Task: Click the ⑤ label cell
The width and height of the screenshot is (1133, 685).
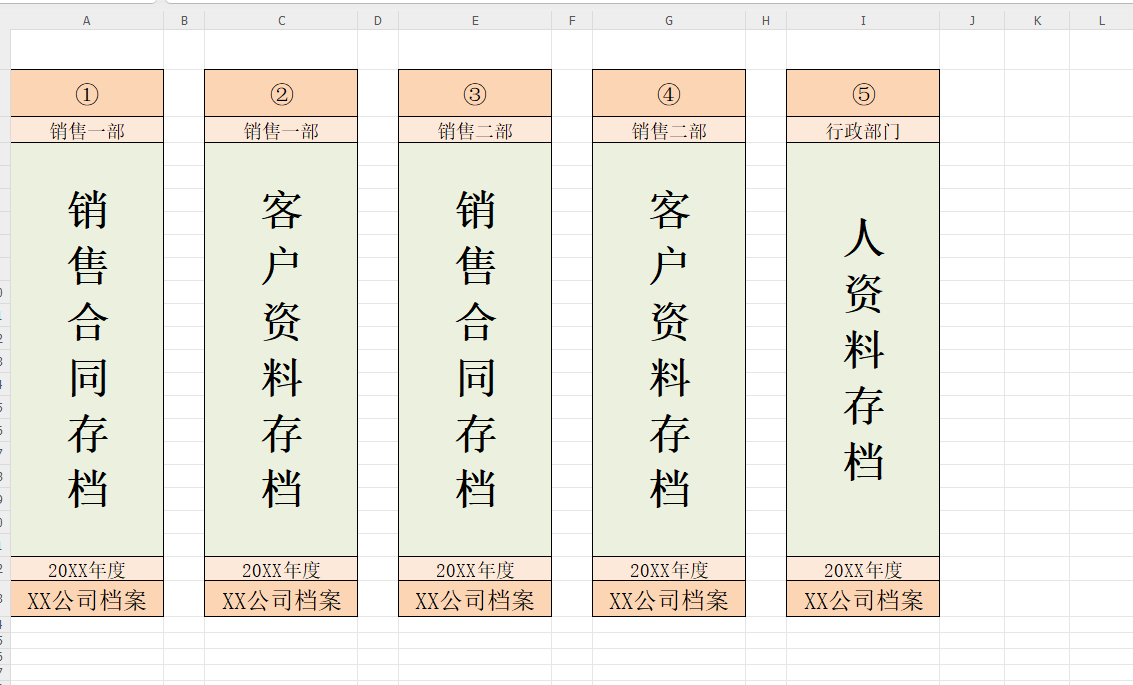Action: click(863, 94)
